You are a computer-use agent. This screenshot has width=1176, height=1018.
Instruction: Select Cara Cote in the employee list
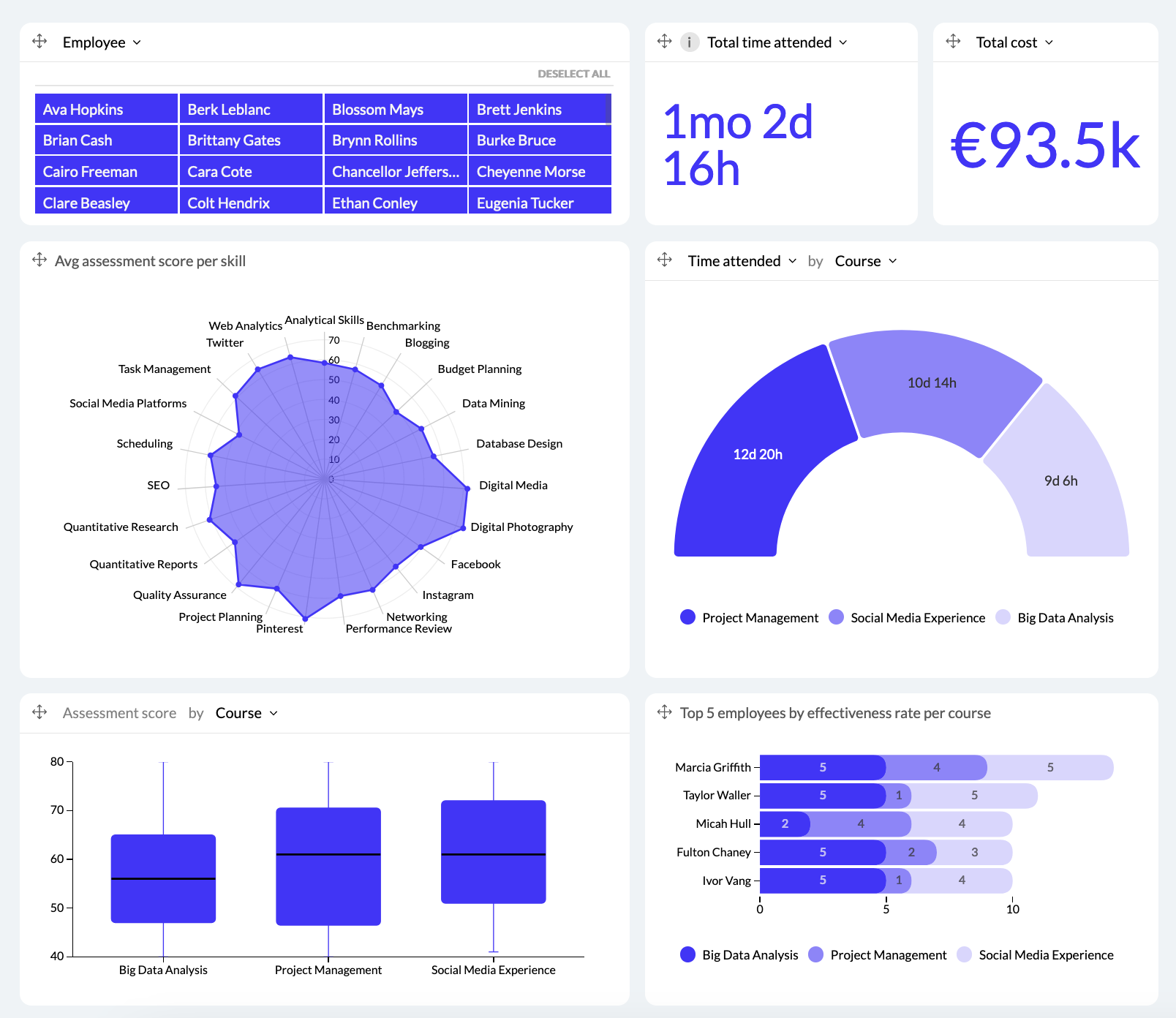(x=251, y=171)
